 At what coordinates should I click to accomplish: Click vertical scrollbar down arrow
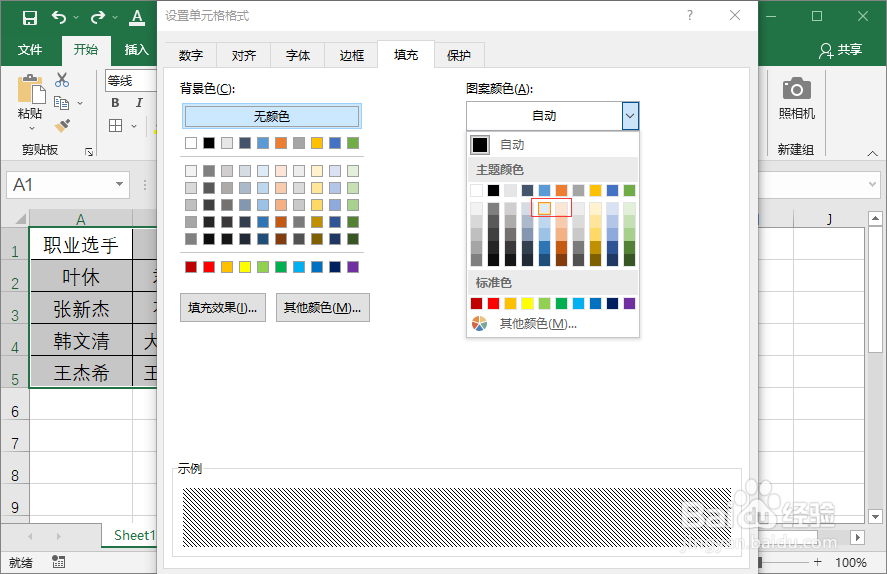[875, 516]
